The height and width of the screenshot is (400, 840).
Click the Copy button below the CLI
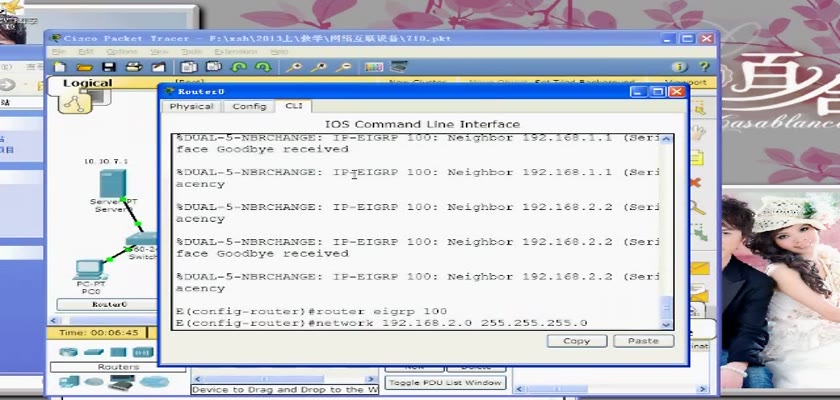[x=576, y=341]
